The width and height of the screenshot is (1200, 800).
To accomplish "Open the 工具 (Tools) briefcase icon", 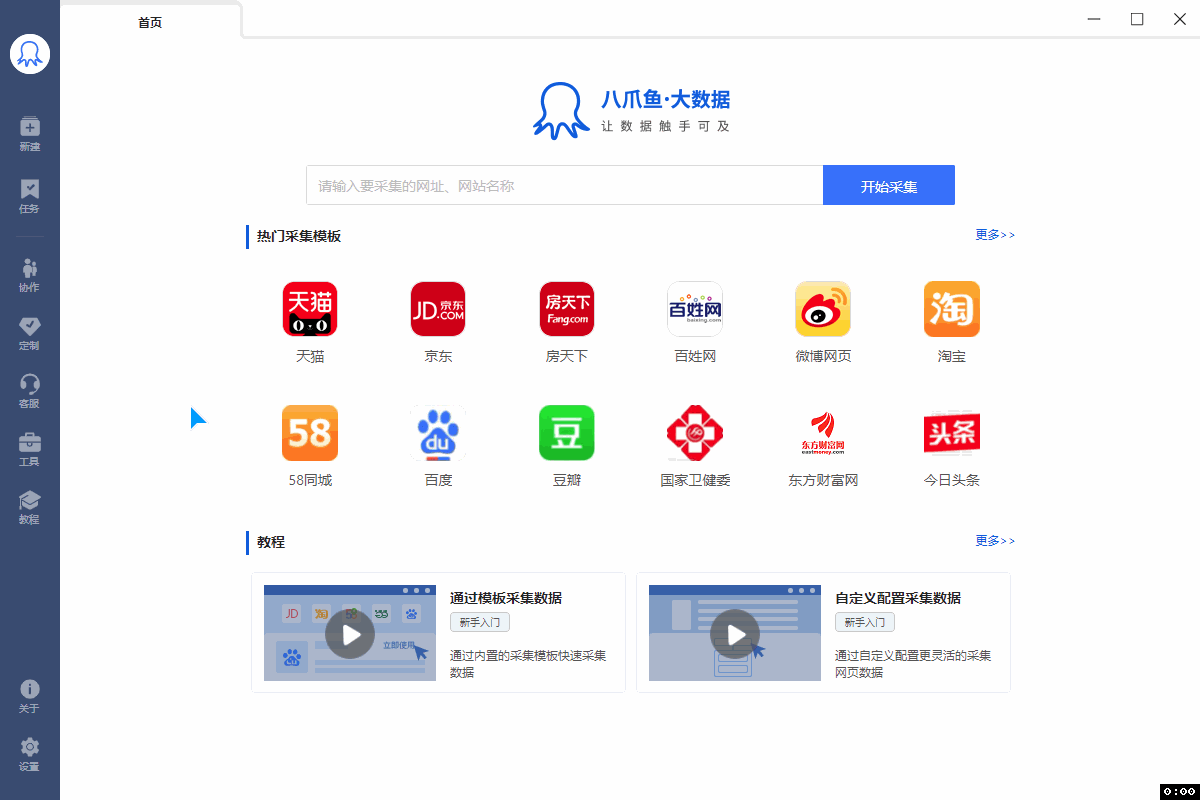I will click(x=30, y=442).
